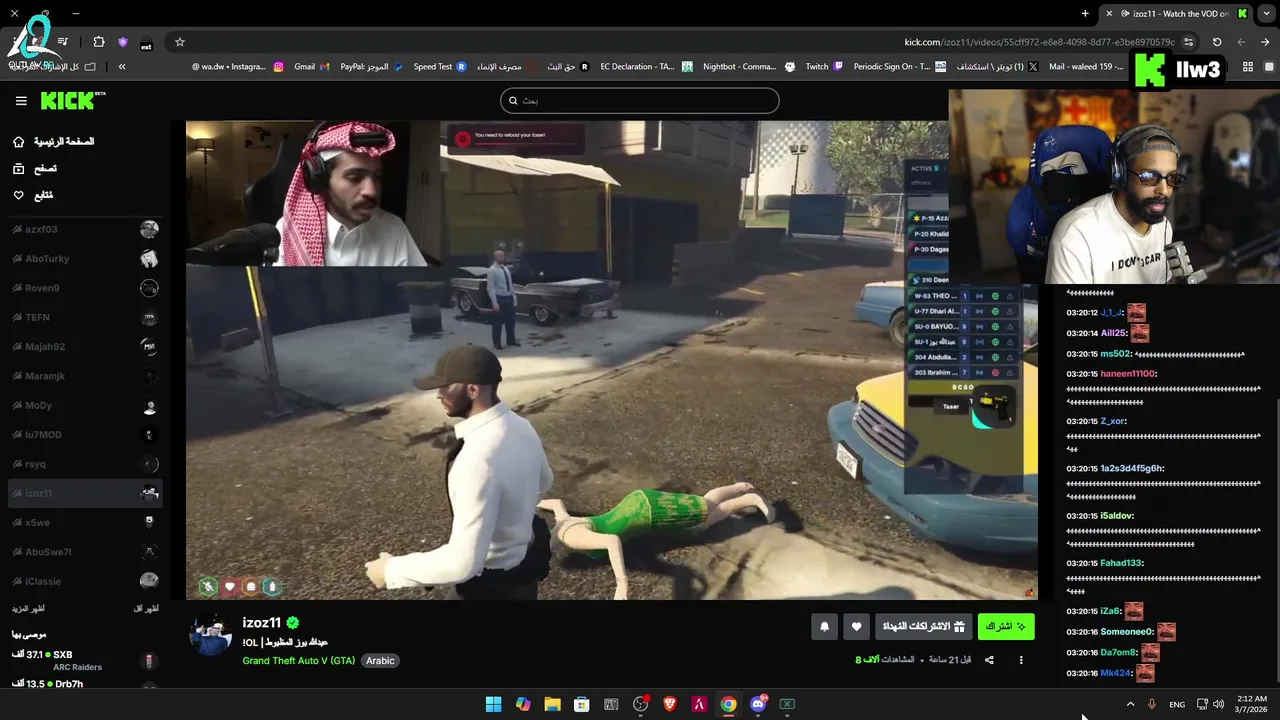Open AboTurky channel in sidebar
Viewport: 1280px width, 720px height.
pyautogui.click(x=85, y=259)
